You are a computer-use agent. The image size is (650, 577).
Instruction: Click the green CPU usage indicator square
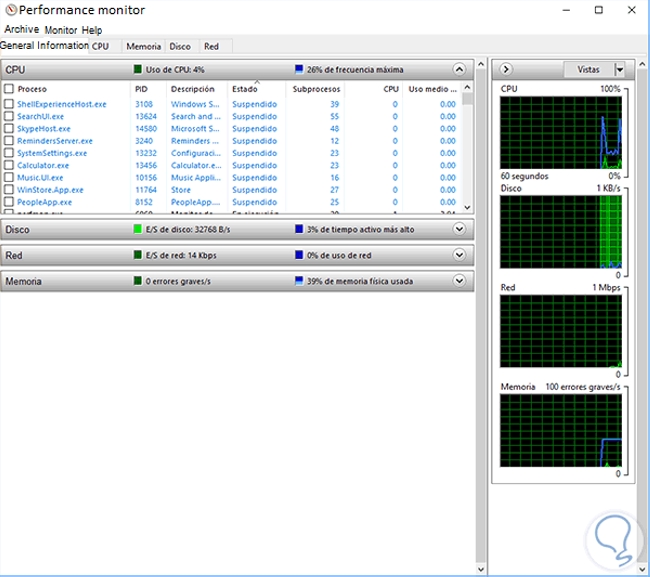pos(138,70)
